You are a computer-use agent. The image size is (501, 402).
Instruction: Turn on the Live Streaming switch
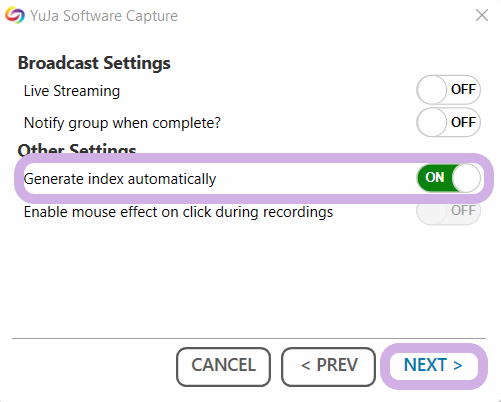(448, 90)
